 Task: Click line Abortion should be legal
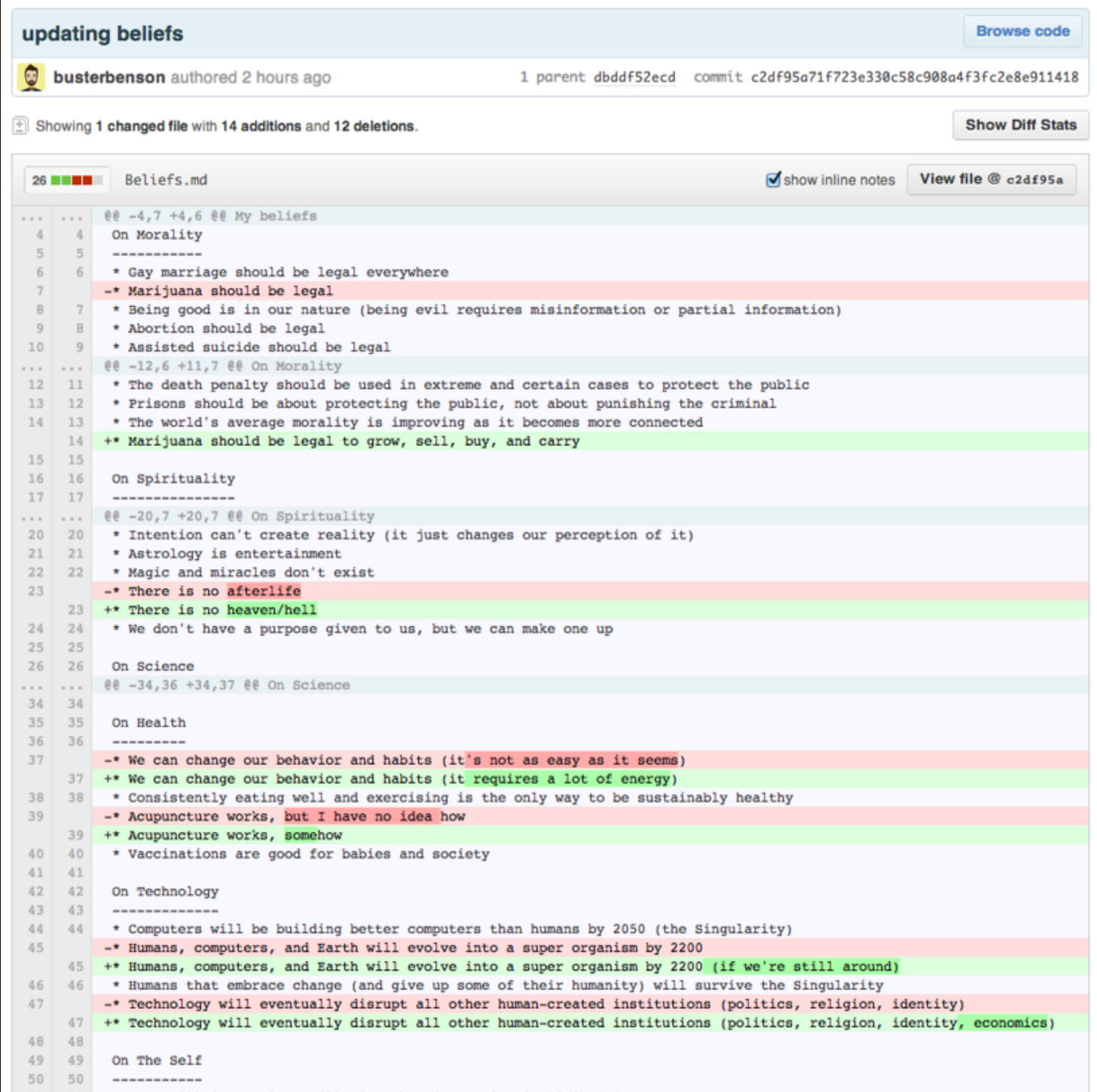[590, 329]
